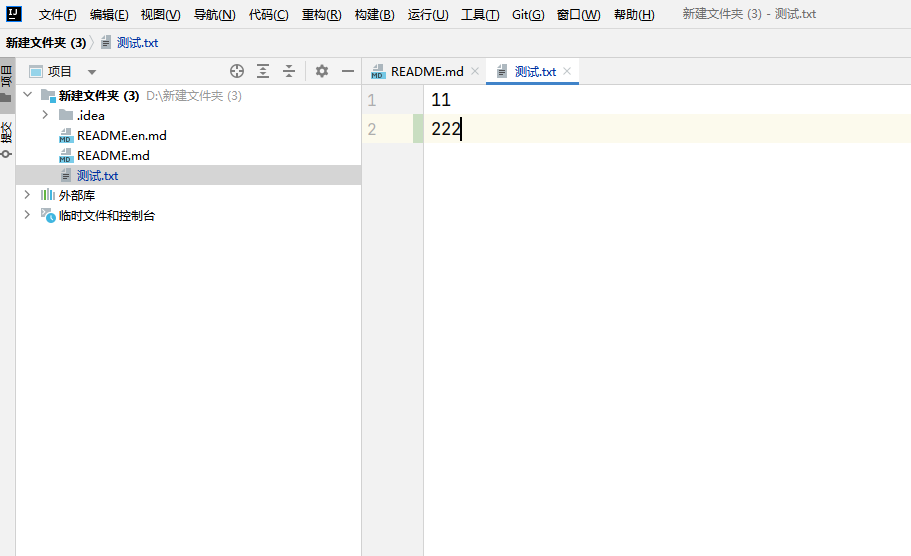The image size is (911, 556).
Task: Open the 视图(V) menu
Action: pos(160,15)
